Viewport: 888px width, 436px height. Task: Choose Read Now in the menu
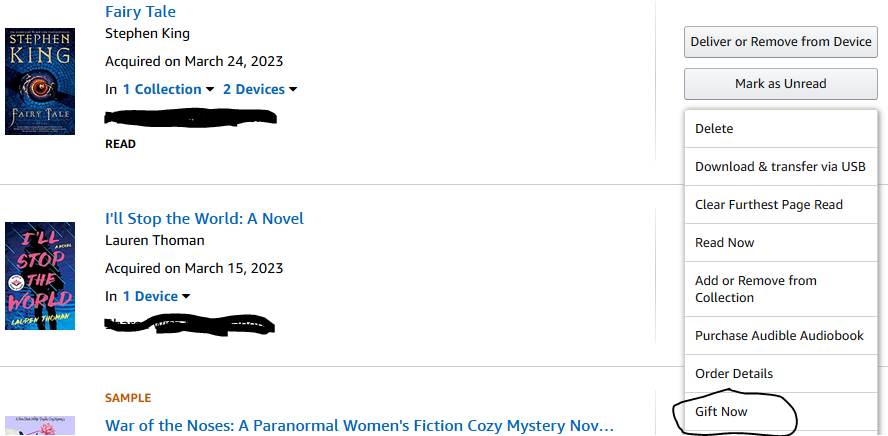(725, 243)
